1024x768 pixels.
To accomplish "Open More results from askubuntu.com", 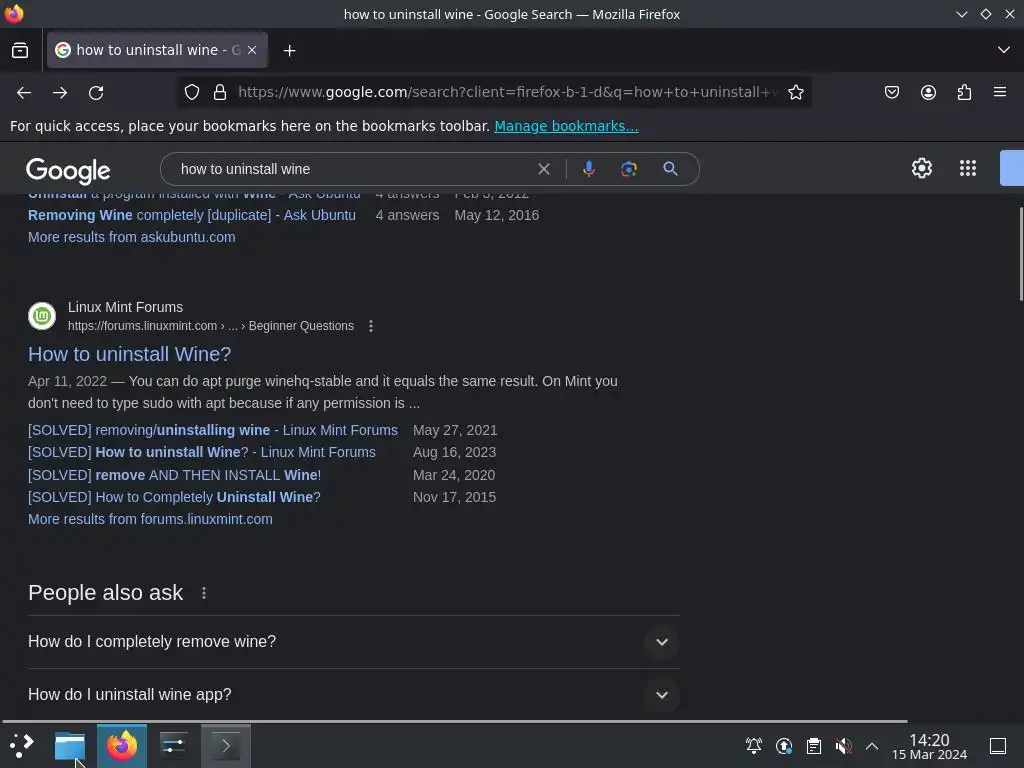I will click(131, 237).
